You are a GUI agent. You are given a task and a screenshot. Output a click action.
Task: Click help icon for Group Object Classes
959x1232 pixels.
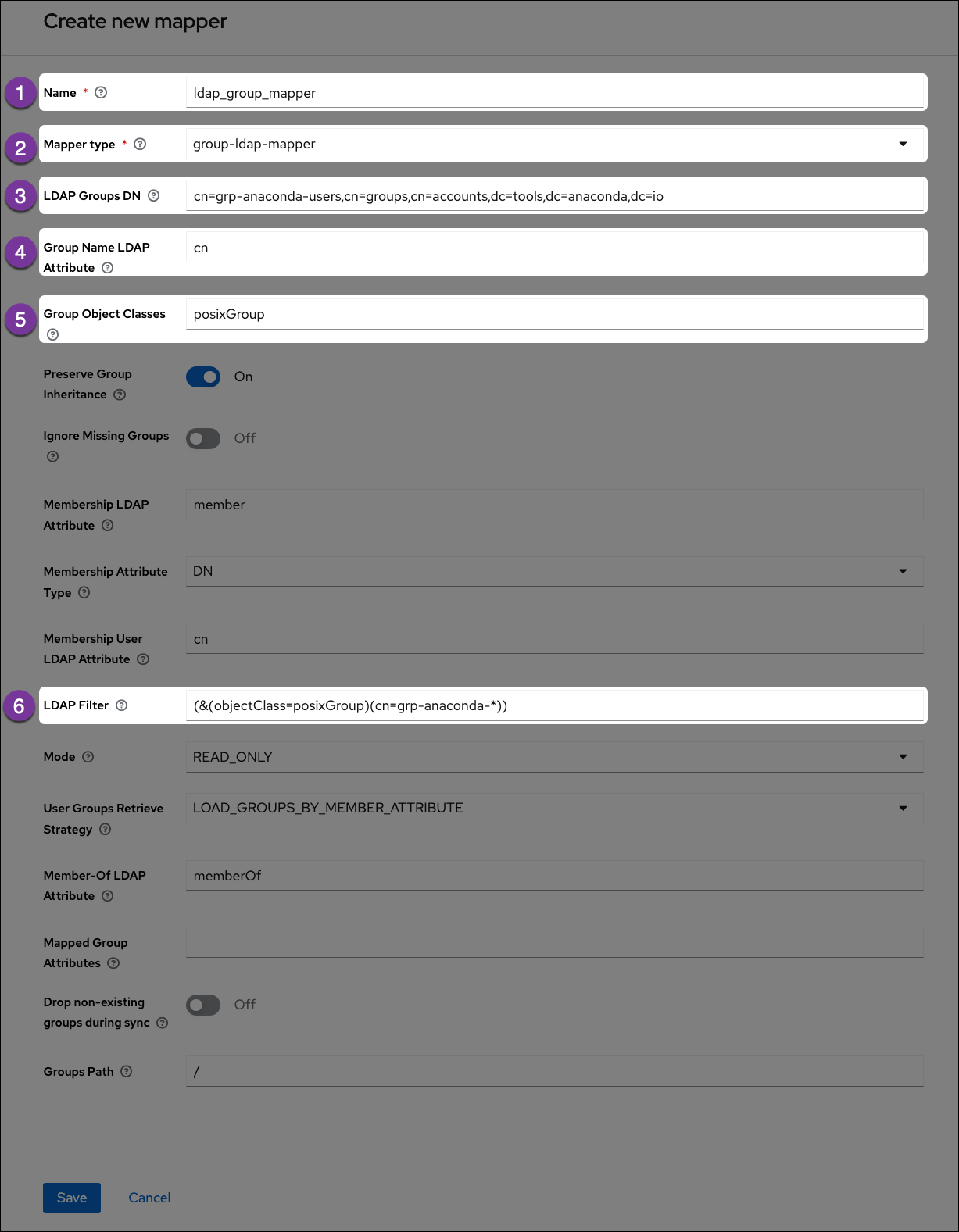[52, 334]
